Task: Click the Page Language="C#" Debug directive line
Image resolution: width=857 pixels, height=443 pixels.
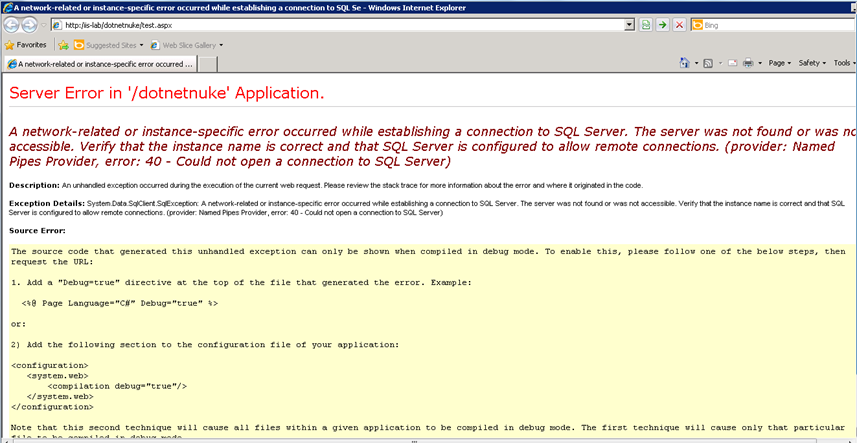Action: pyautogui.click(x=120, y=303)
